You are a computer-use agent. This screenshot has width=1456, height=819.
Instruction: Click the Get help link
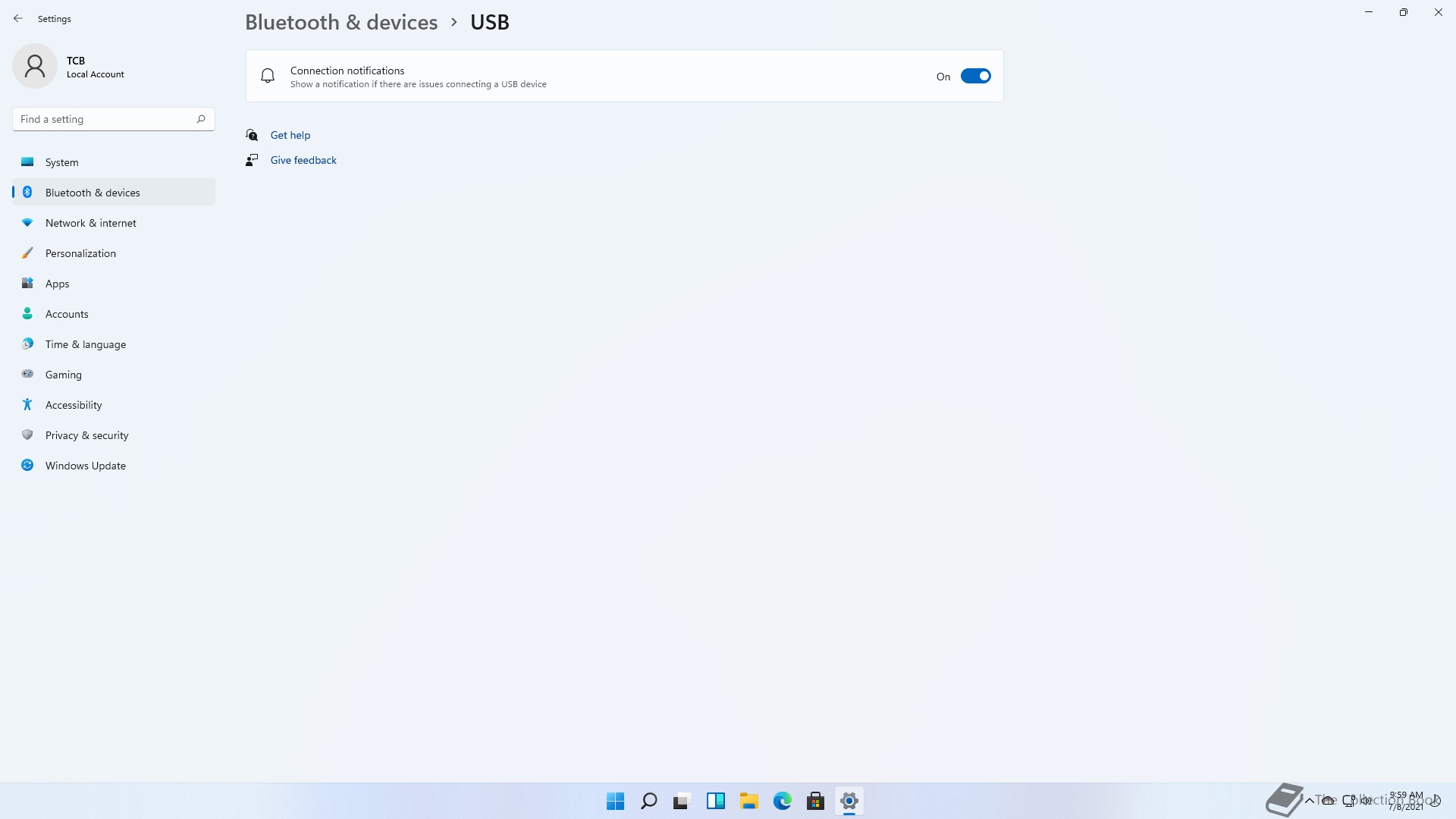tap(290, 135)
